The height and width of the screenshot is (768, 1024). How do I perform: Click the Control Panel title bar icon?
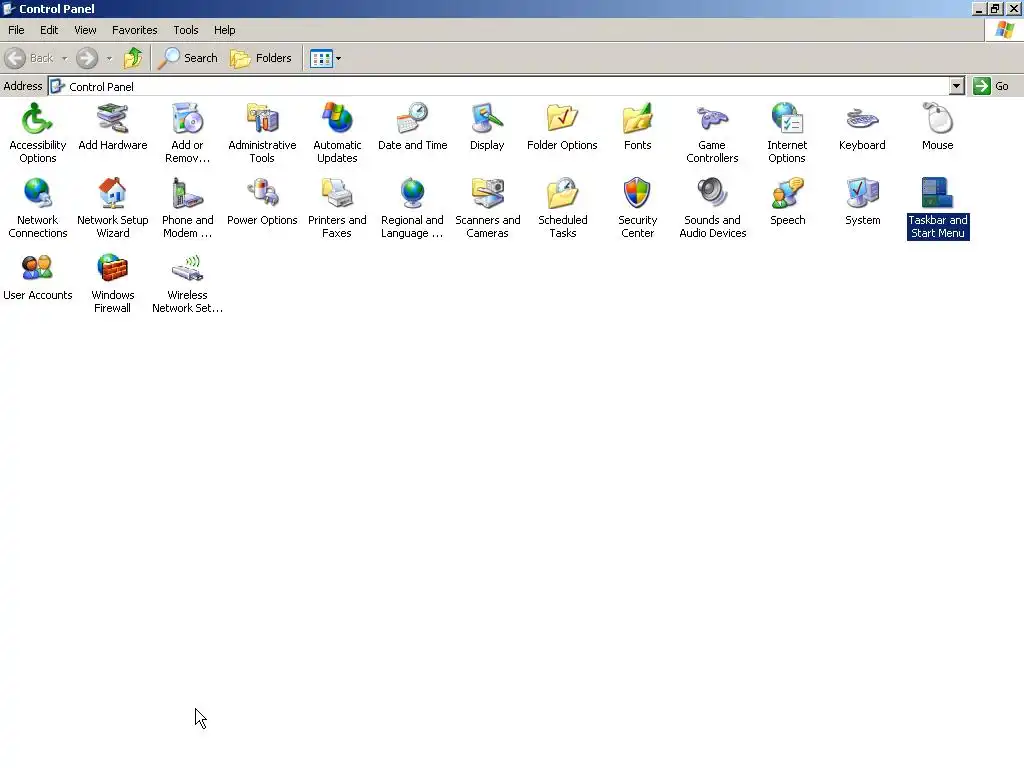(9, 8)
